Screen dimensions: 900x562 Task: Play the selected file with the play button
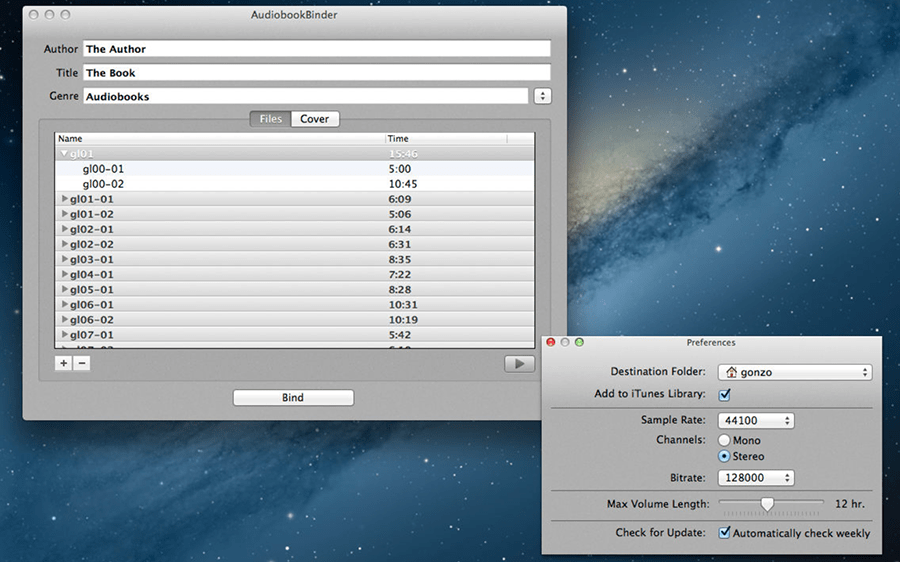pos(519,363)
